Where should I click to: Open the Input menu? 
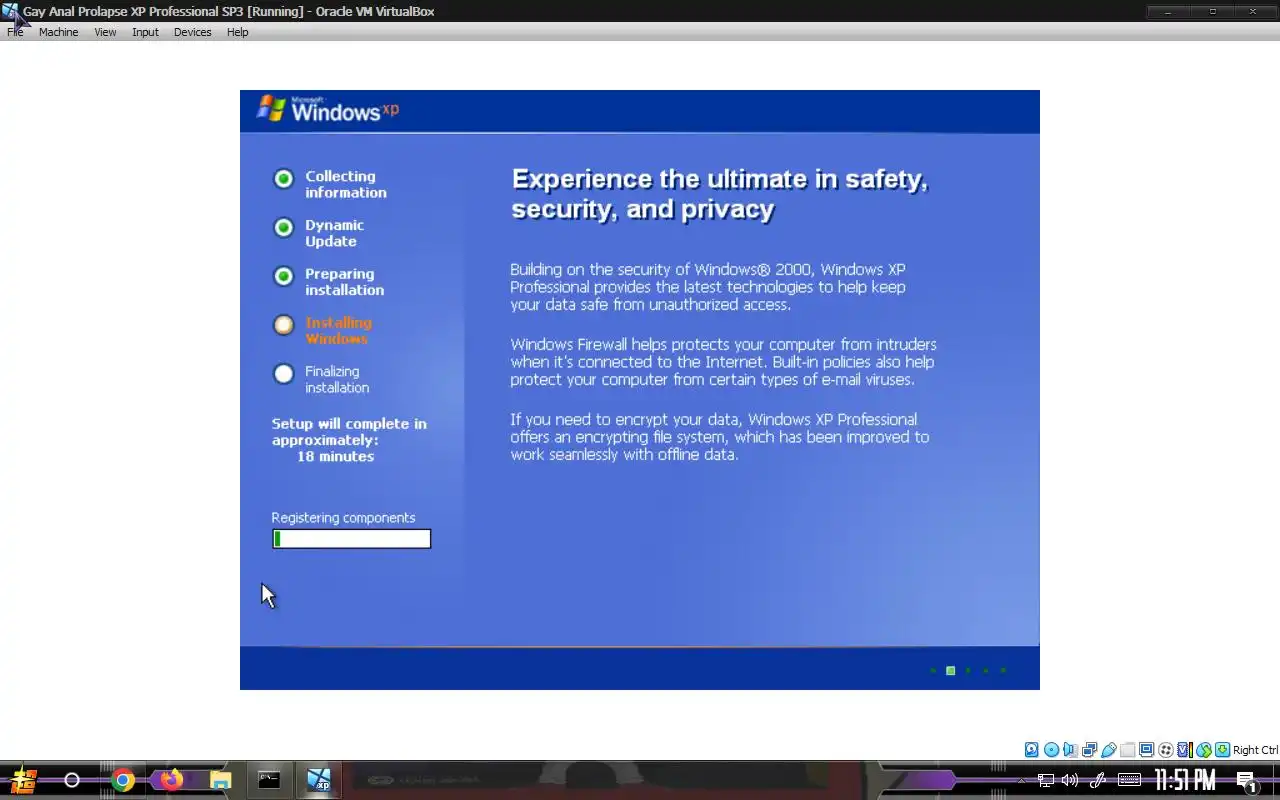click(x=145, y=32)
